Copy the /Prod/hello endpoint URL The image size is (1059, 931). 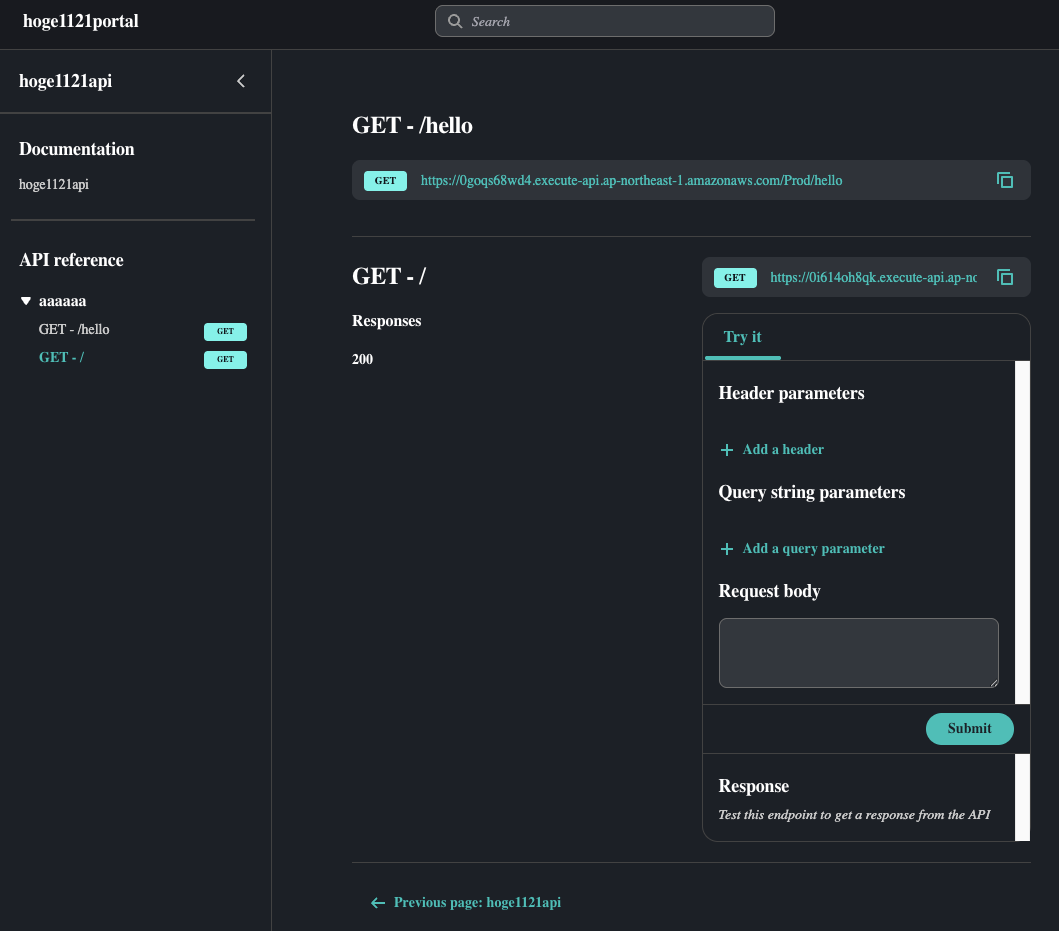point(1005,180)
